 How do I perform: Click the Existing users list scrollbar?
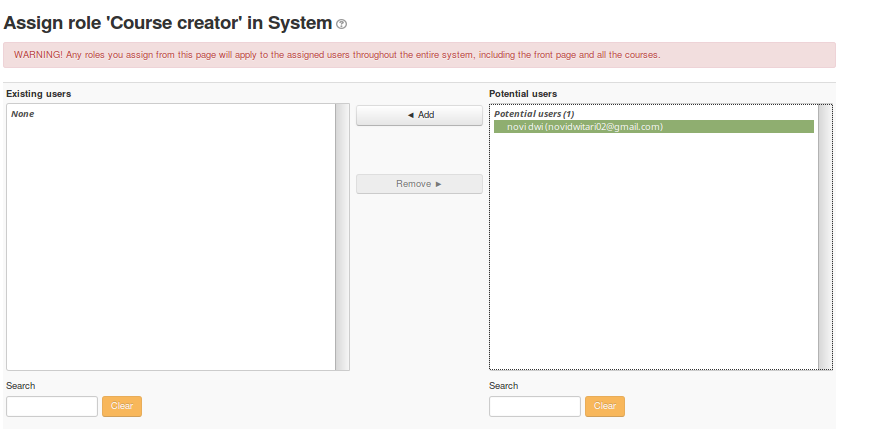342,236
